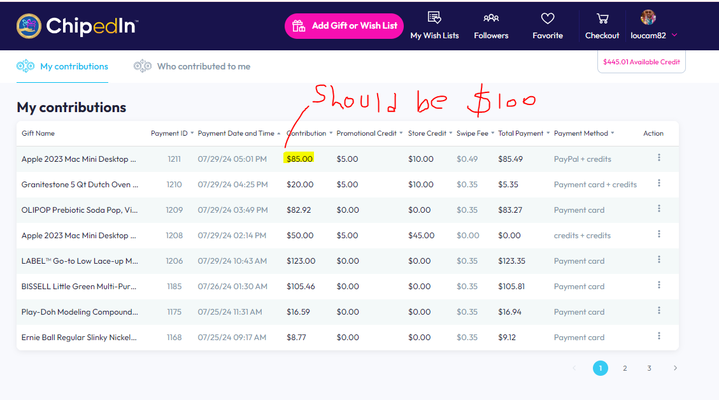Click the $45.00 store credit value
Screen dimensions: 719x400
[x=421, y=235]
